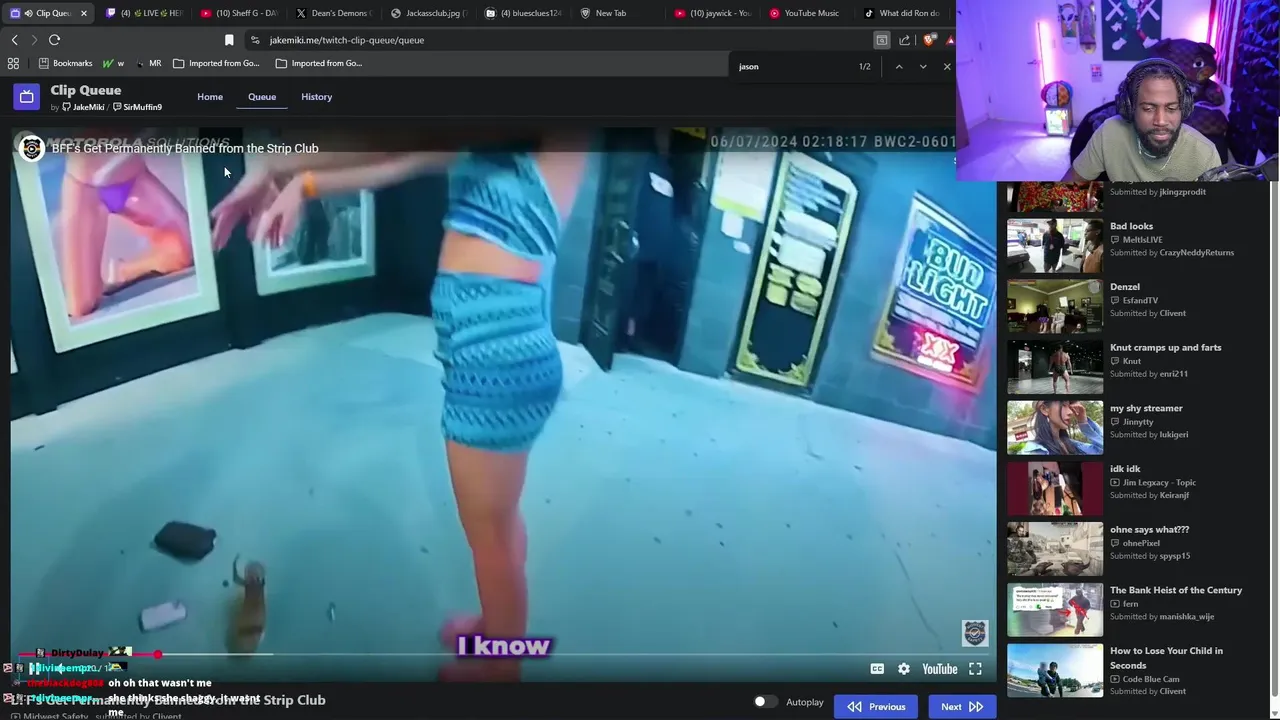Click the channel avatar in the video title overlay
Image resolution: width=1280 pixels, height=720 pixels.
32,149
